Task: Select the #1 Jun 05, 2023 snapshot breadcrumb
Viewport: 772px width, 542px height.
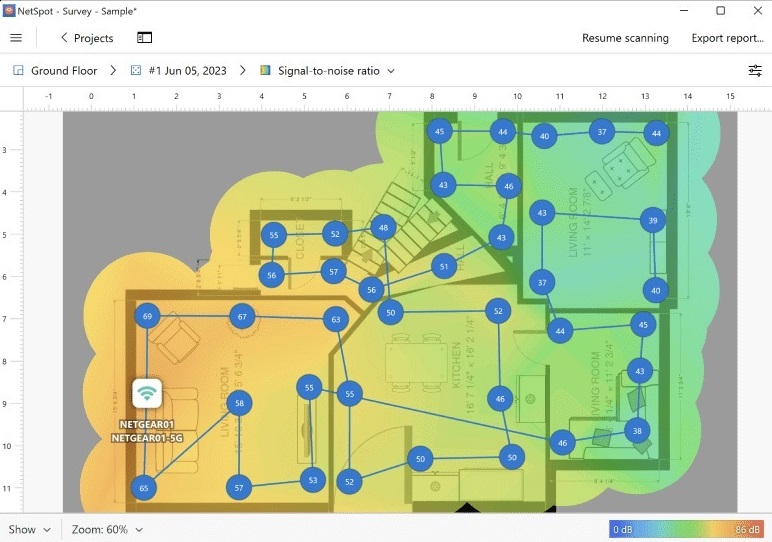Action: tap(187, 71)
